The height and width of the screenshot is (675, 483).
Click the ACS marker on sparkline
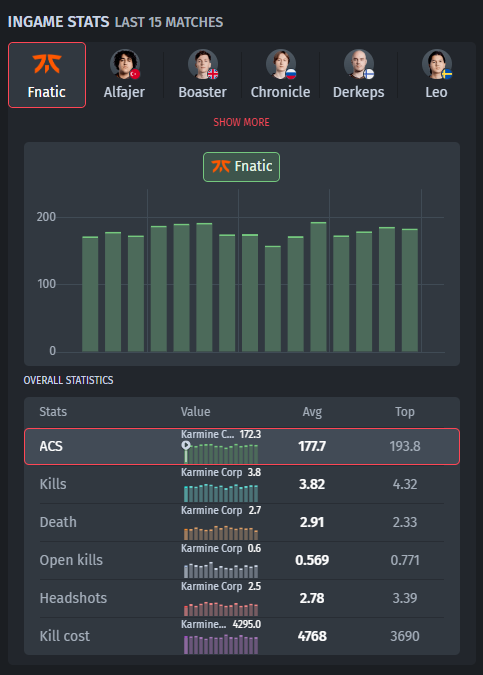186,446
